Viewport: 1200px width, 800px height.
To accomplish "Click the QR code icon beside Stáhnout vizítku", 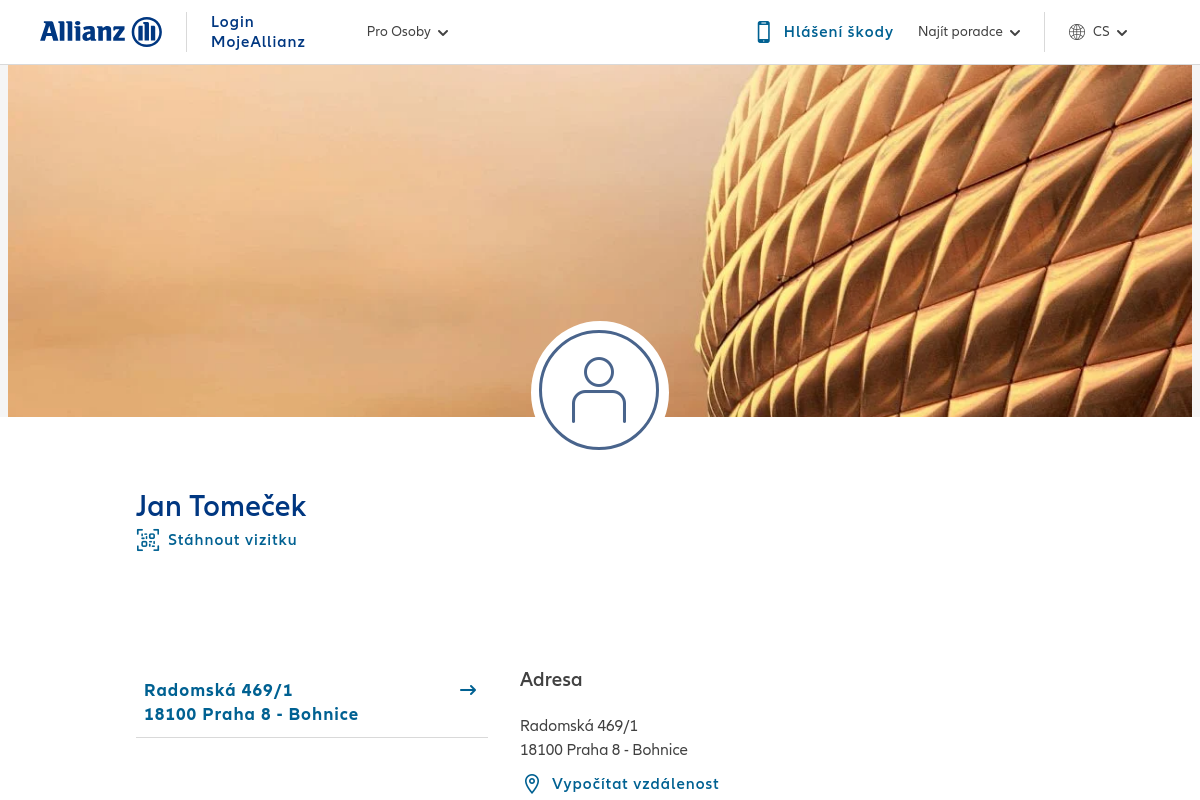I will [148, 539].
